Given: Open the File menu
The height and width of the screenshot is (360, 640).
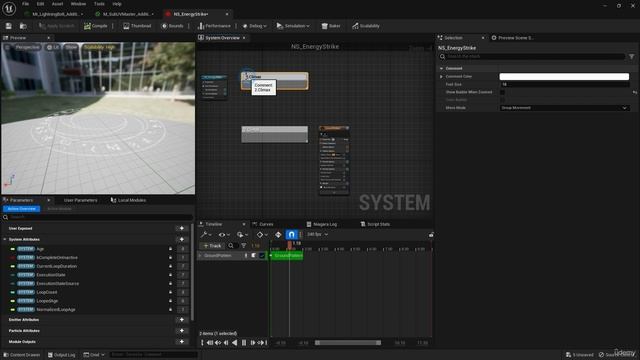Looking at the screenshot, I should tap(25, 4).
